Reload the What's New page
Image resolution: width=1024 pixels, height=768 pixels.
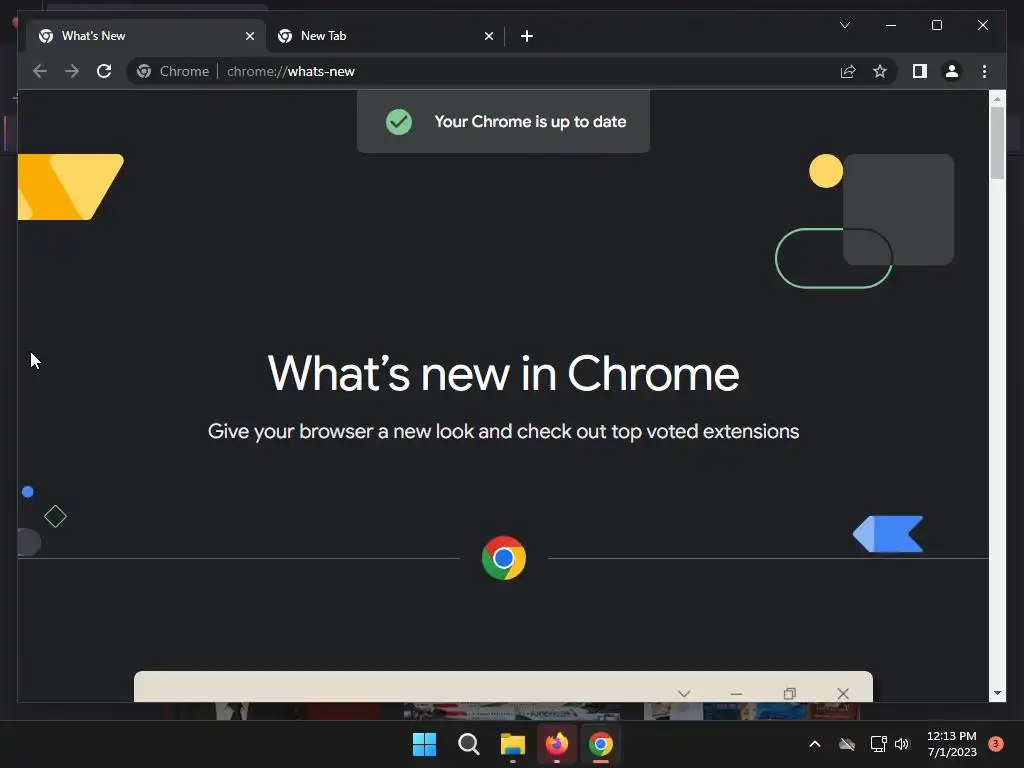tap(104, 71)
